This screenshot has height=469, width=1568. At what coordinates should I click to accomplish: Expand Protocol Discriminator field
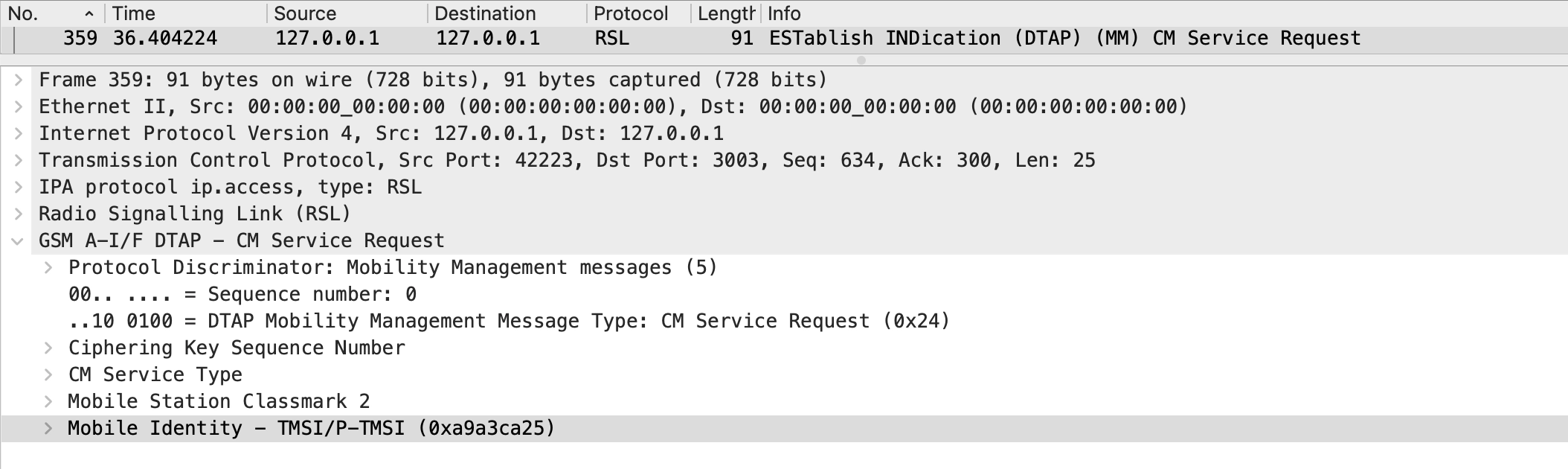[x=48, y=267]
